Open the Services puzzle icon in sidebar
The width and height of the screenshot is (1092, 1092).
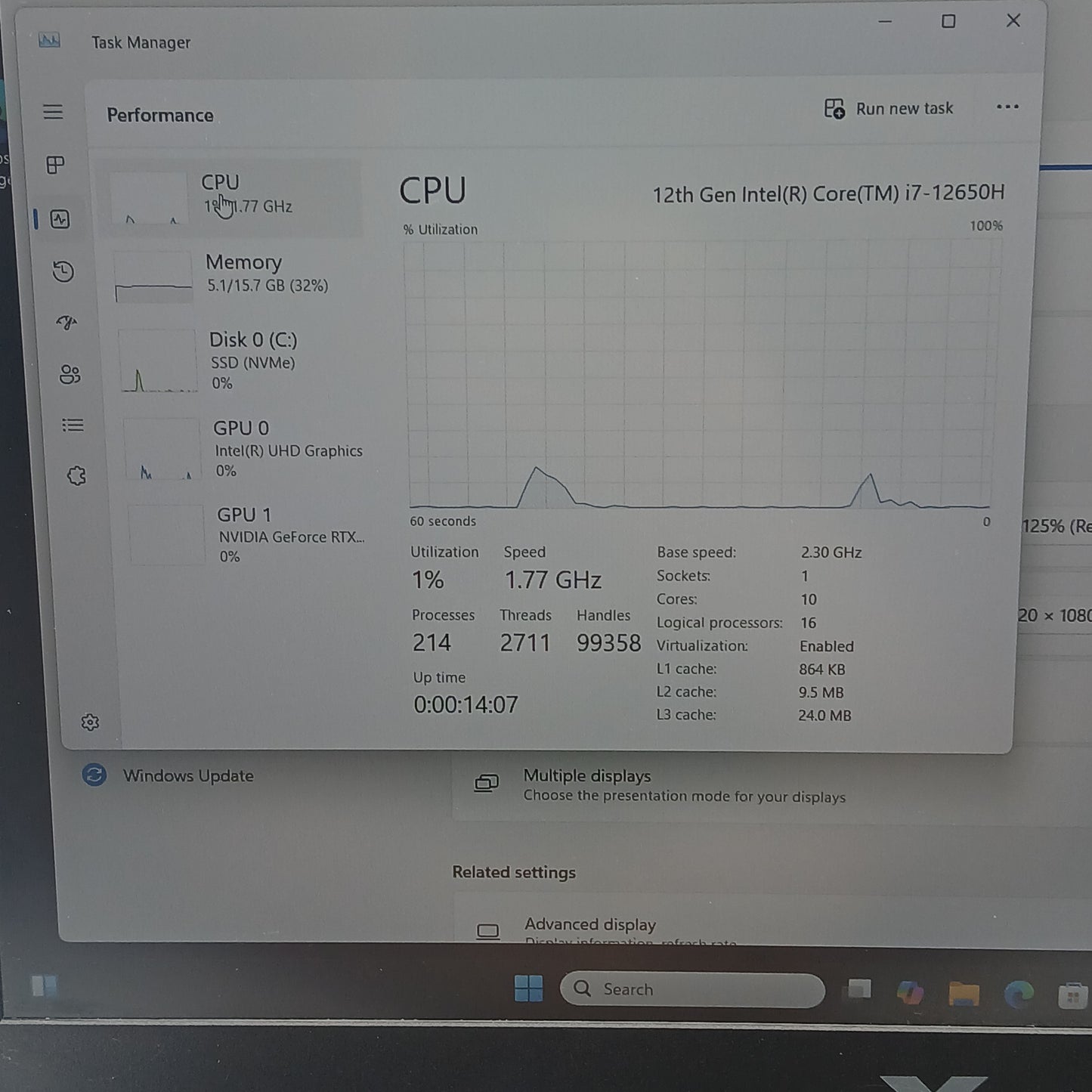click(76, 476)
